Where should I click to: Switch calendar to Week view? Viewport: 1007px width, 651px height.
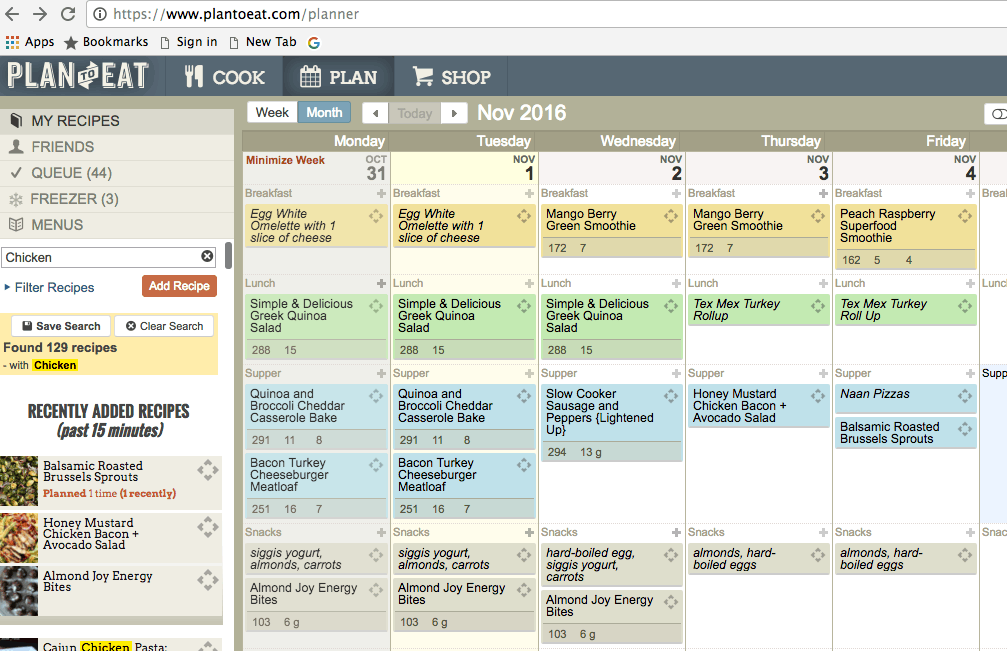[x=272, y=112]
